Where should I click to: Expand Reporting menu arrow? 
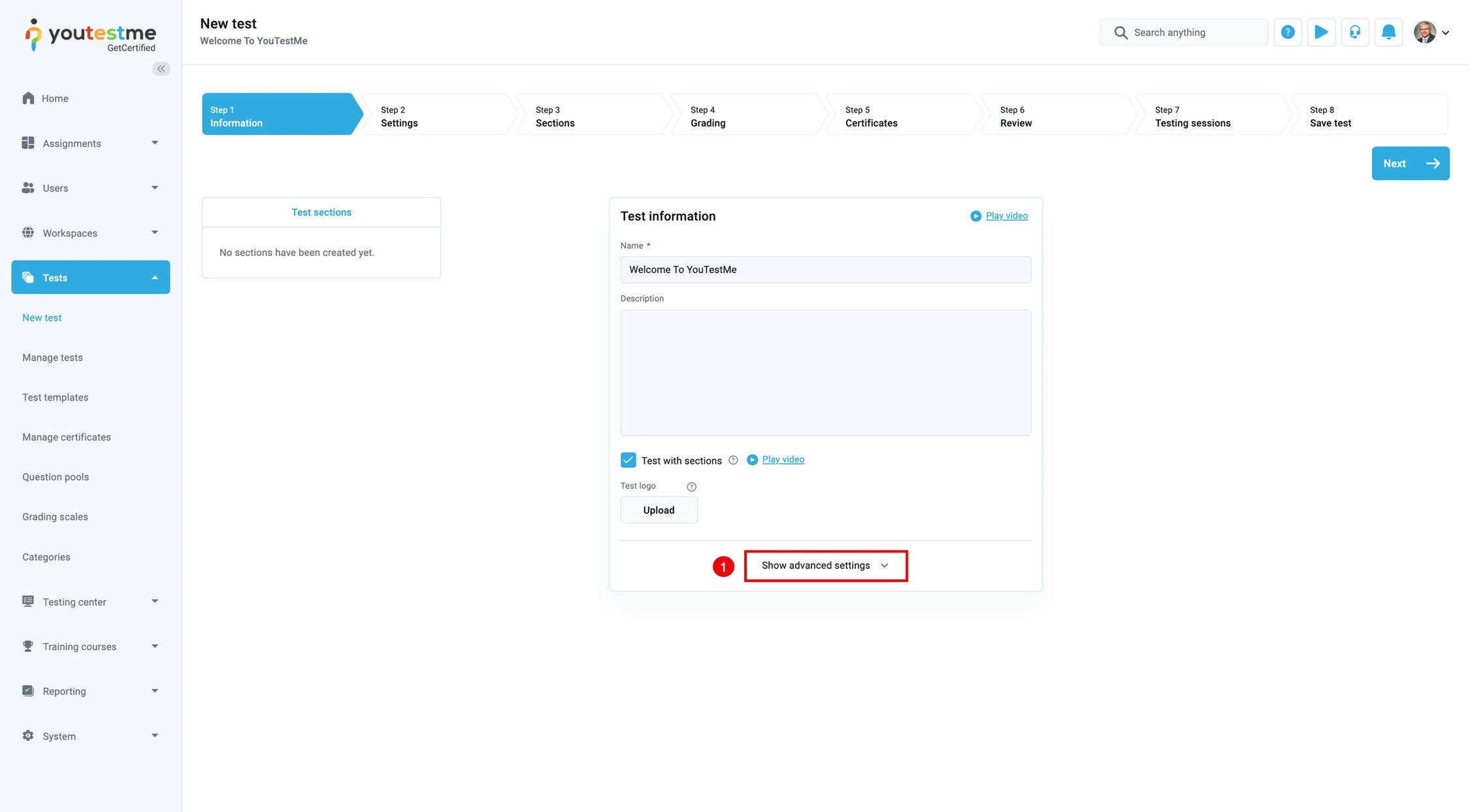click(155, 690)
